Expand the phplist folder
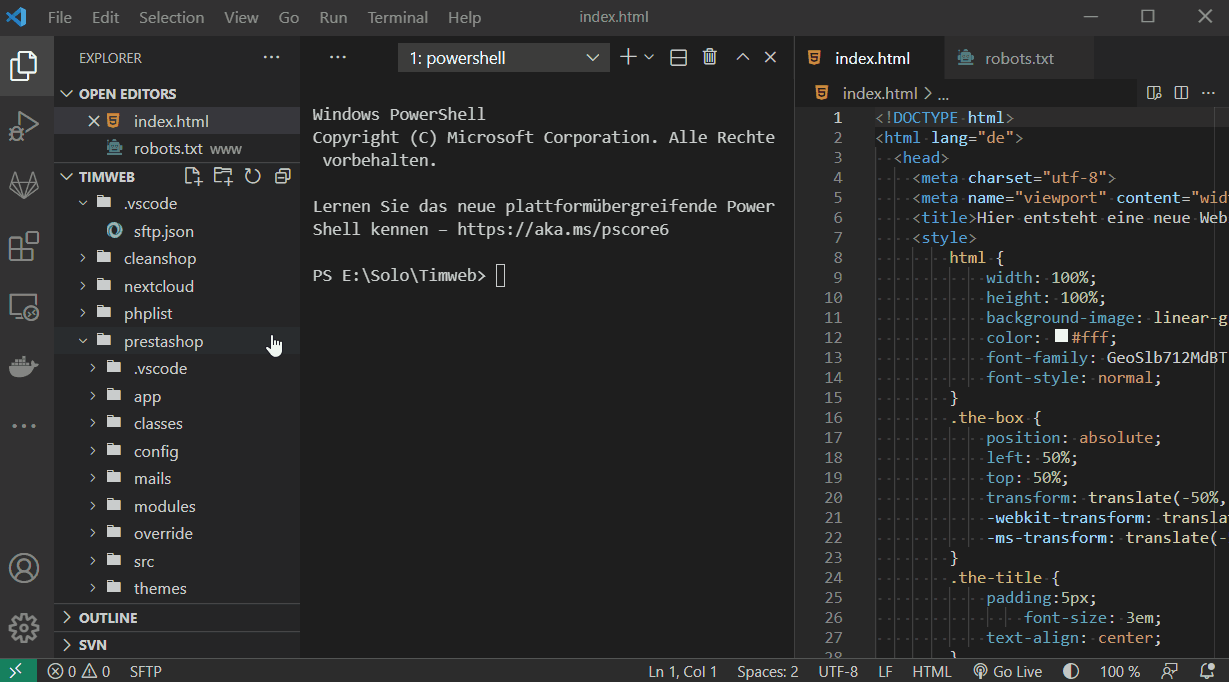 pos(177,313)
